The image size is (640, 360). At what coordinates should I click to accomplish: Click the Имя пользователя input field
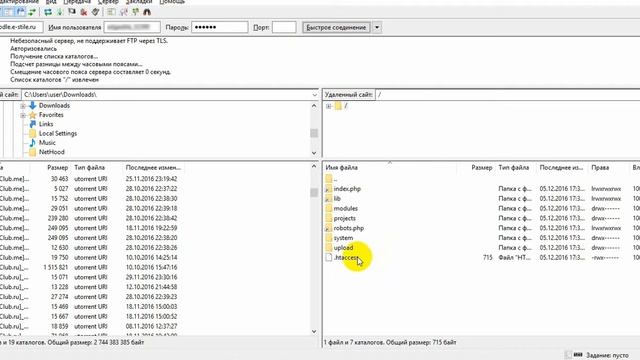(132, 27)
